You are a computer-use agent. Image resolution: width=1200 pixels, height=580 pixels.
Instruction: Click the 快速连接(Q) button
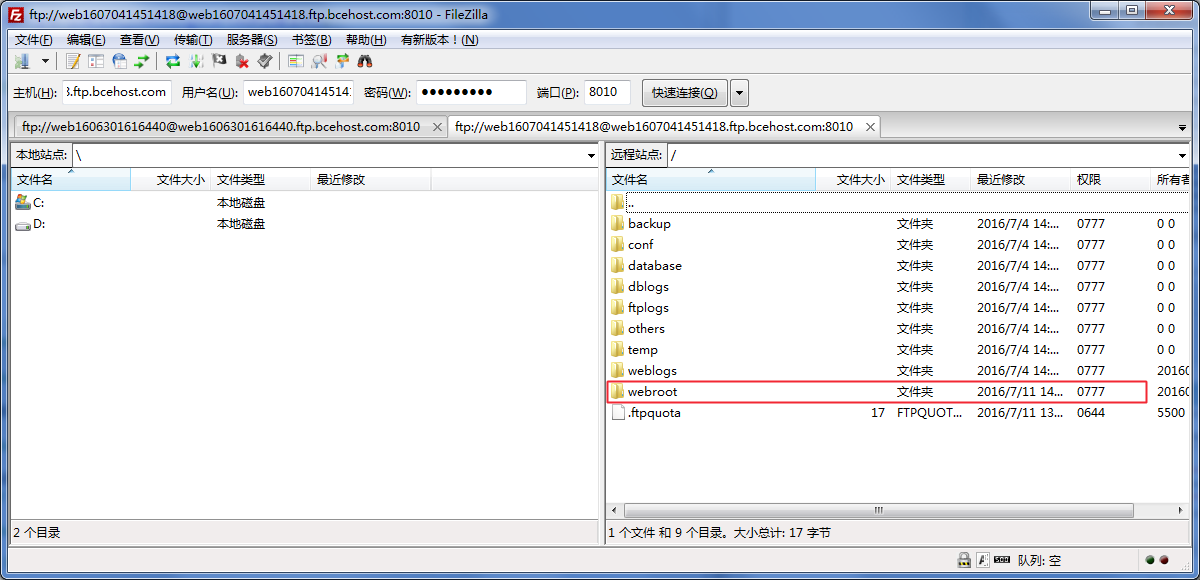tap(685, 93)
